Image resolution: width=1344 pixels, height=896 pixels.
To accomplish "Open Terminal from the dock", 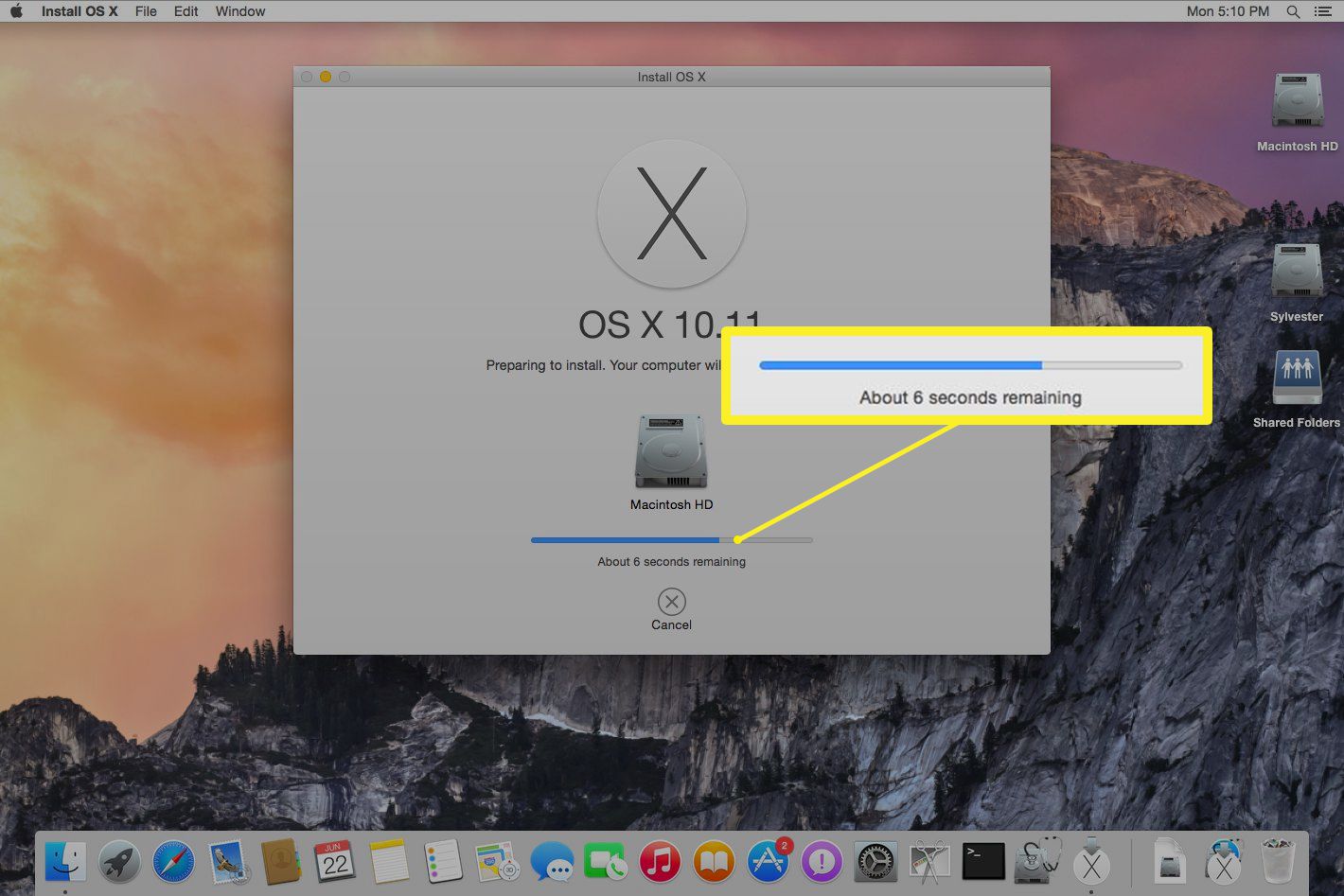I will click(983, 862).
